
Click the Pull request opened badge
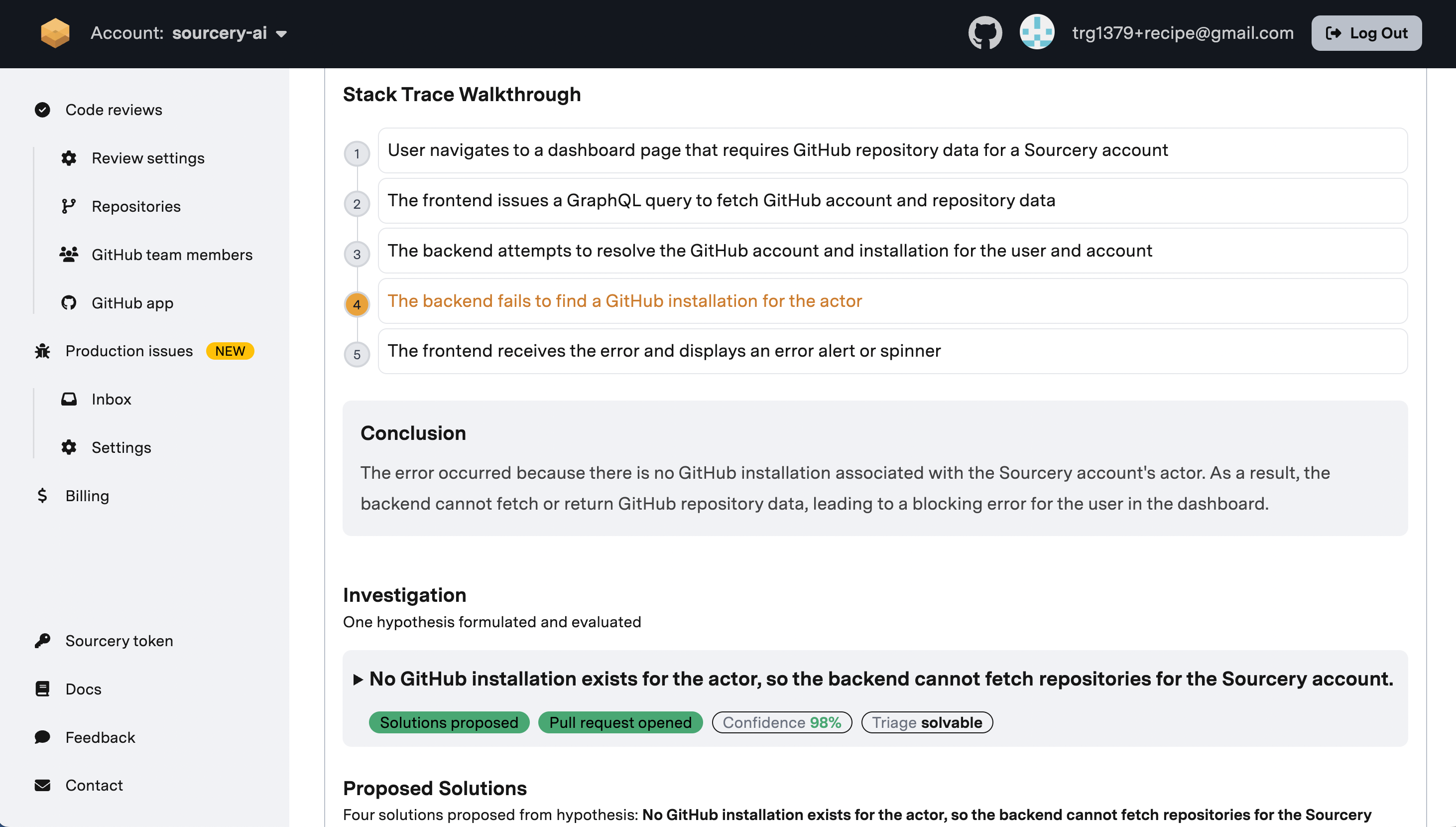coord(620,722)
